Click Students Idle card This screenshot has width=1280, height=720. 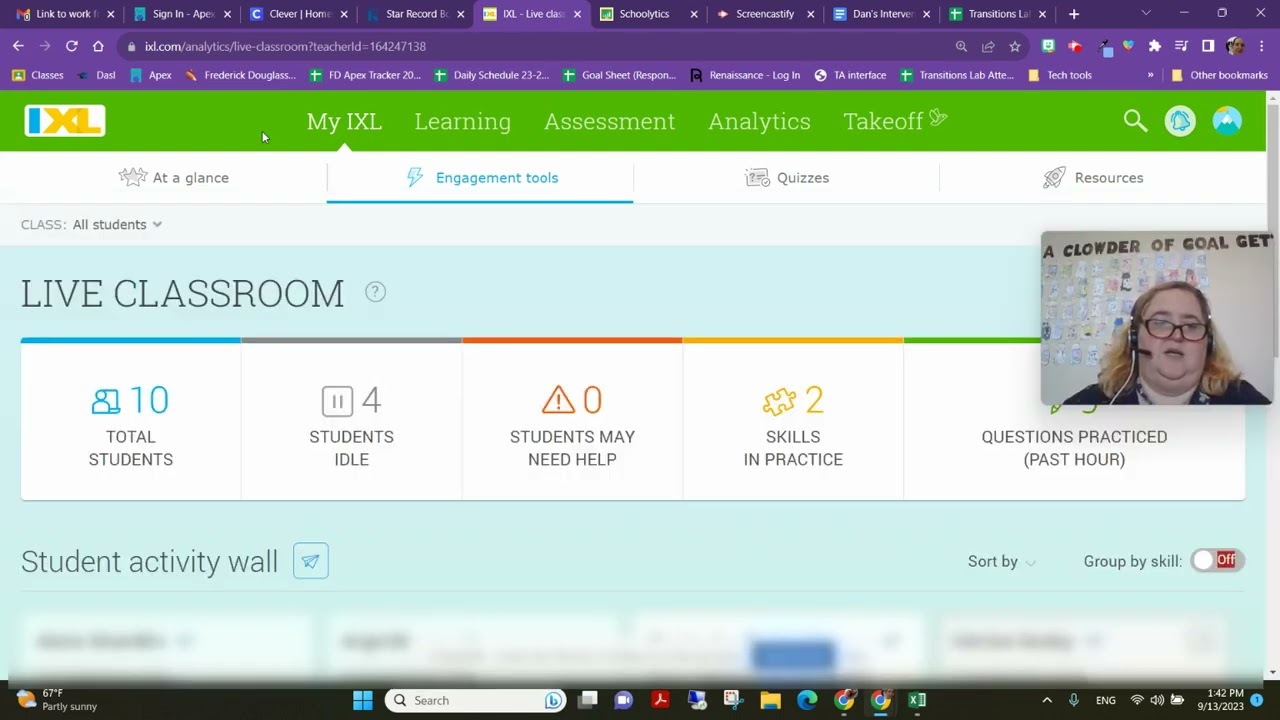(351, 420)
